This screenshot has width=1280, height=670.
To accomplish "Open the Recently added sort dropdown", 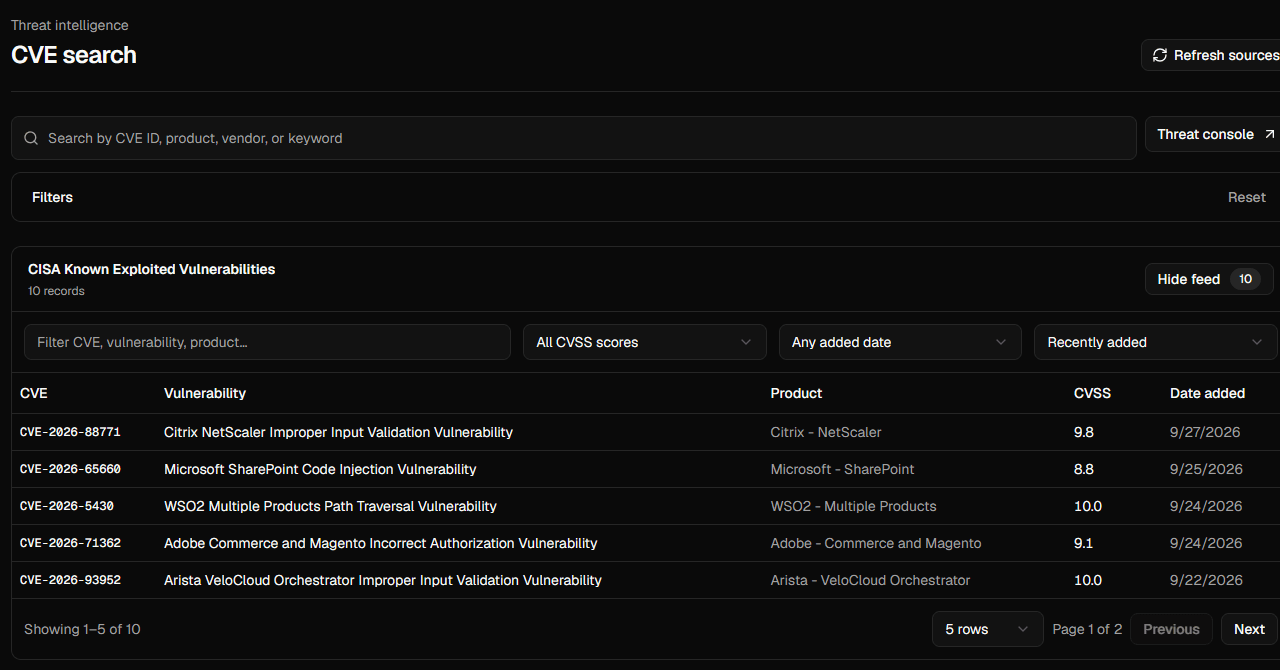I will (x=1155, y=342).
